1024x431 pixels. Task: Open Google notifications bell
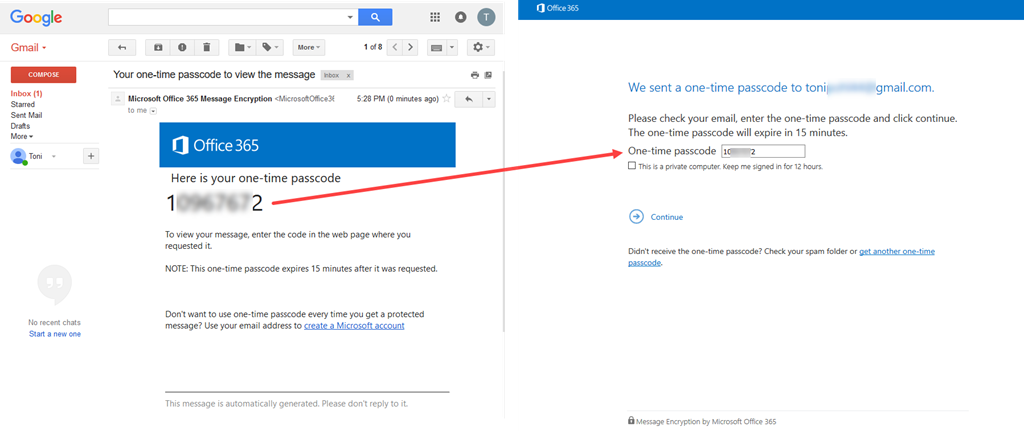pyautogui.click(x=460, y=17)
